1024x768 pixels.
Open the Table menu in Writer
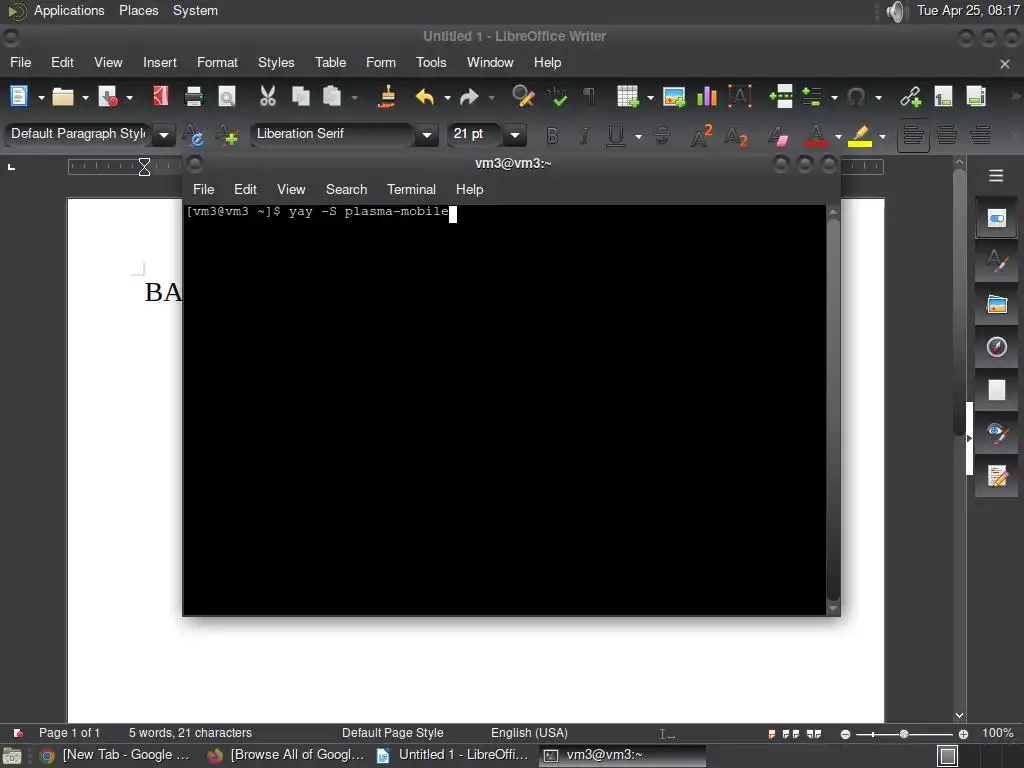click(x=330, y=63)
